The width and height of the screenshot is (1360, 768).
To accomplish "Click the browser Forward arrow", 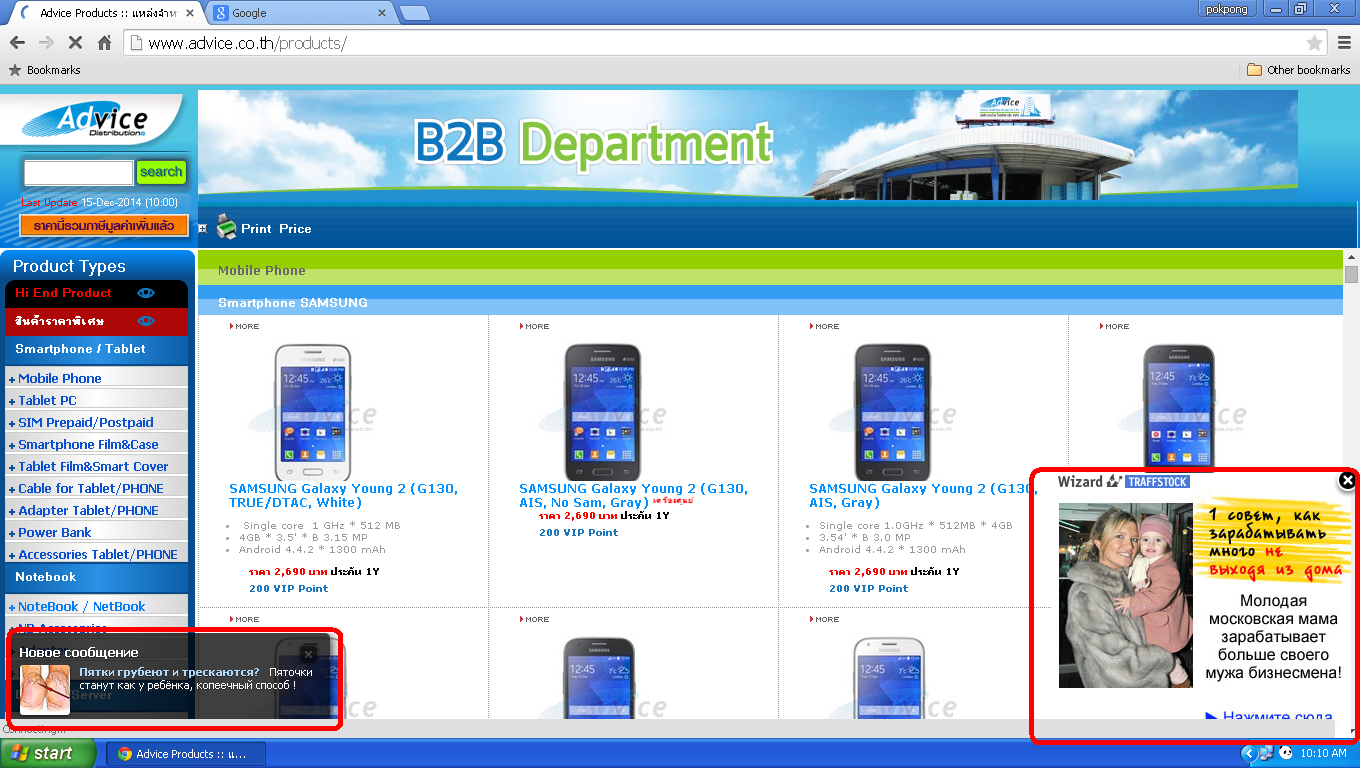I will (x=46, y=43).
